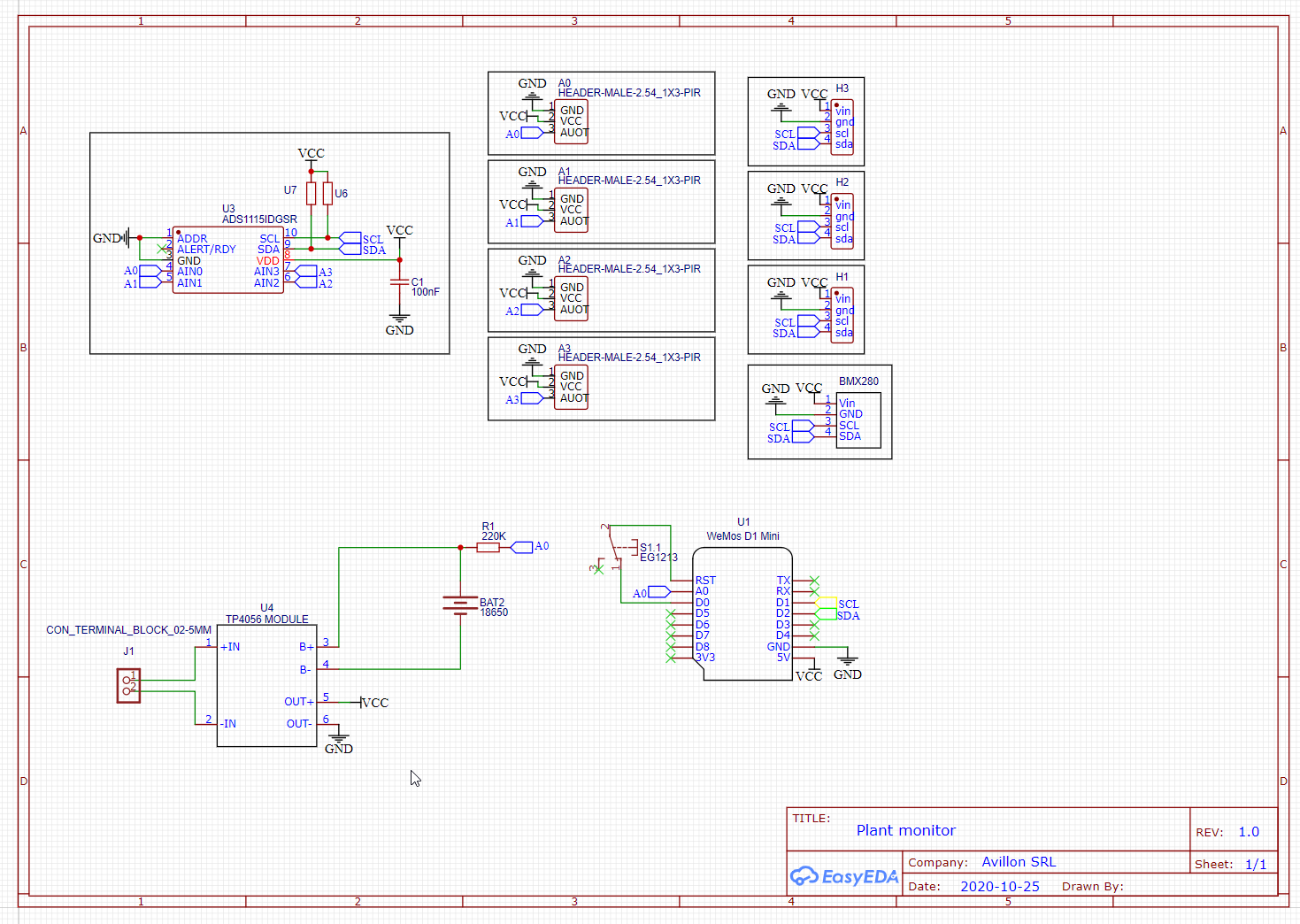Click the 'B-' pin label on TP4056
The image size is (1300, 924).
[x=305, y=670]
